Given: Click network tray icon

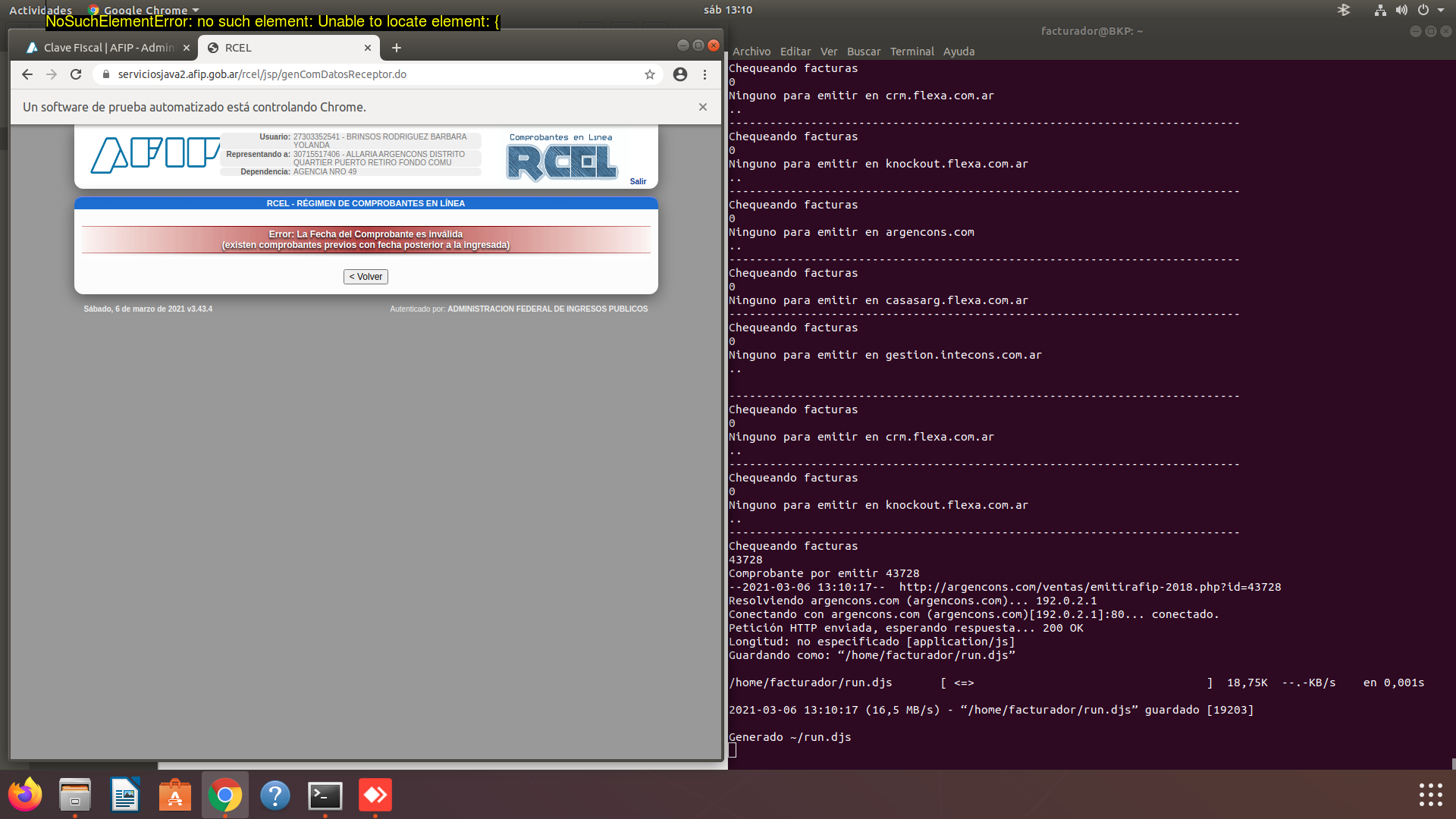Looking at the screenshot, I should (1380, 10).
